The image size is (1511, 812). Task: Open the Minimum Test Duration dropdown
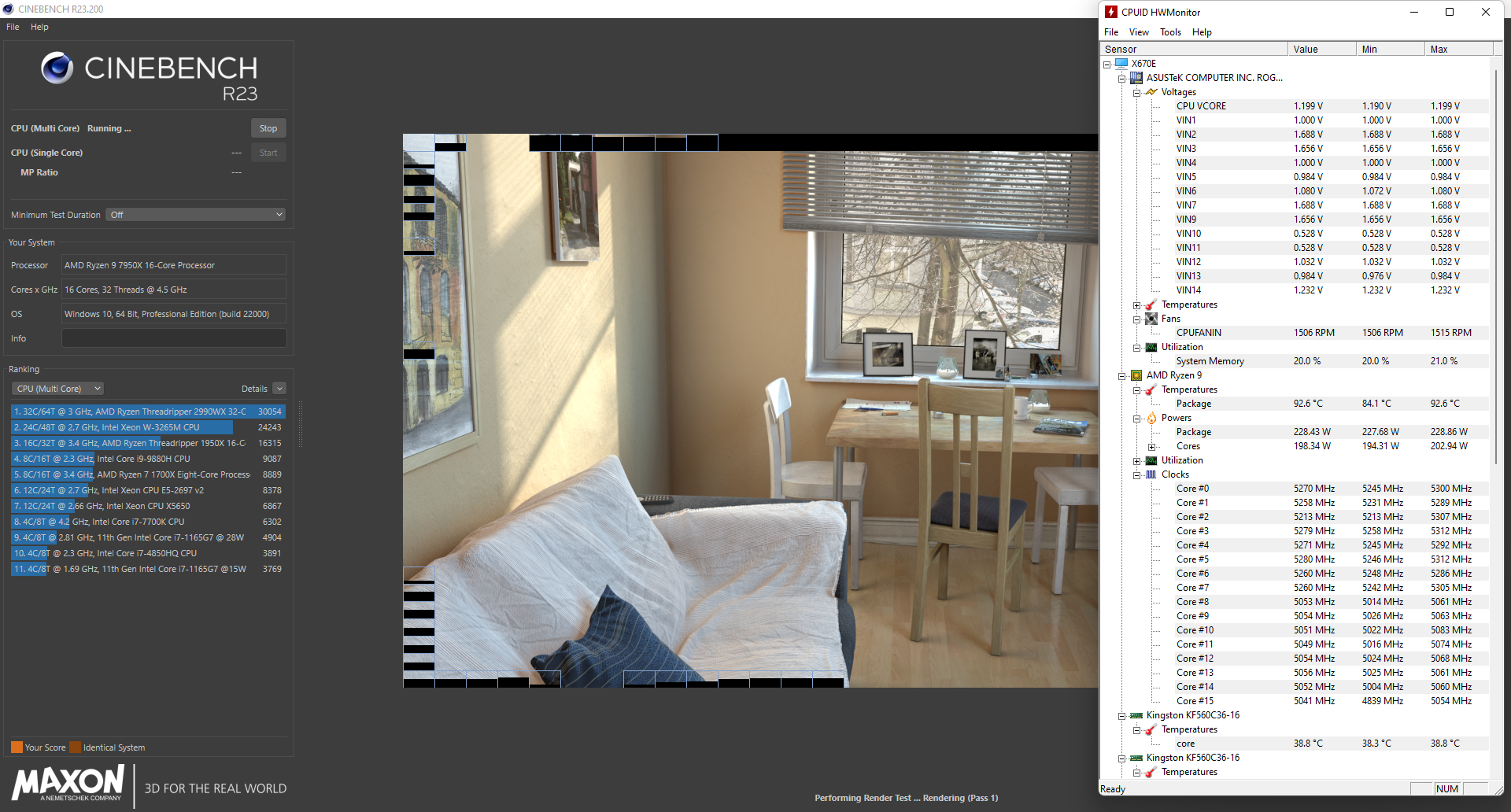(195, 215)
